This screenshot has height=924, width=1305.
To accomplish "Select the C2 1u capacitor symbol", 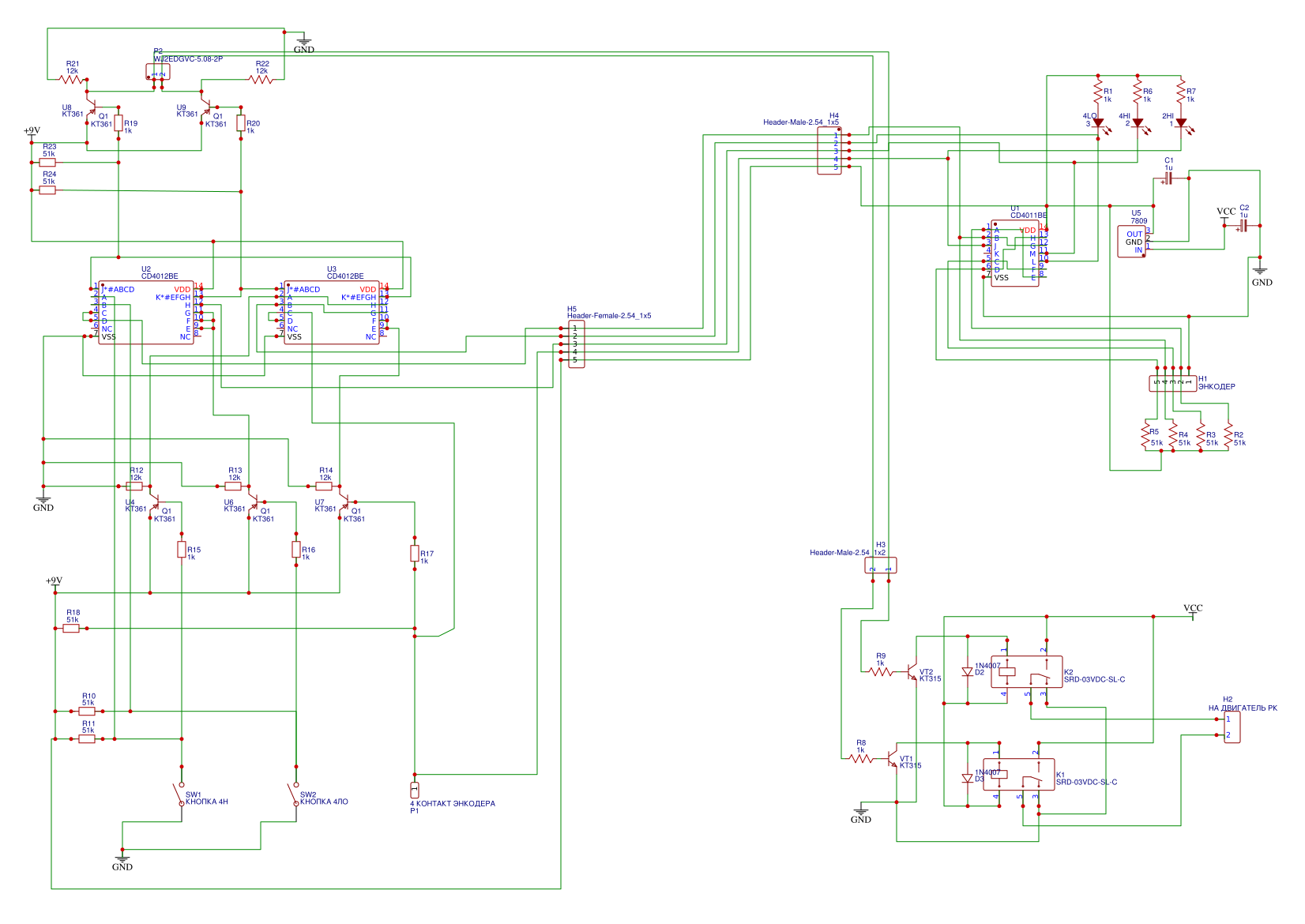I will (1243, 226).
